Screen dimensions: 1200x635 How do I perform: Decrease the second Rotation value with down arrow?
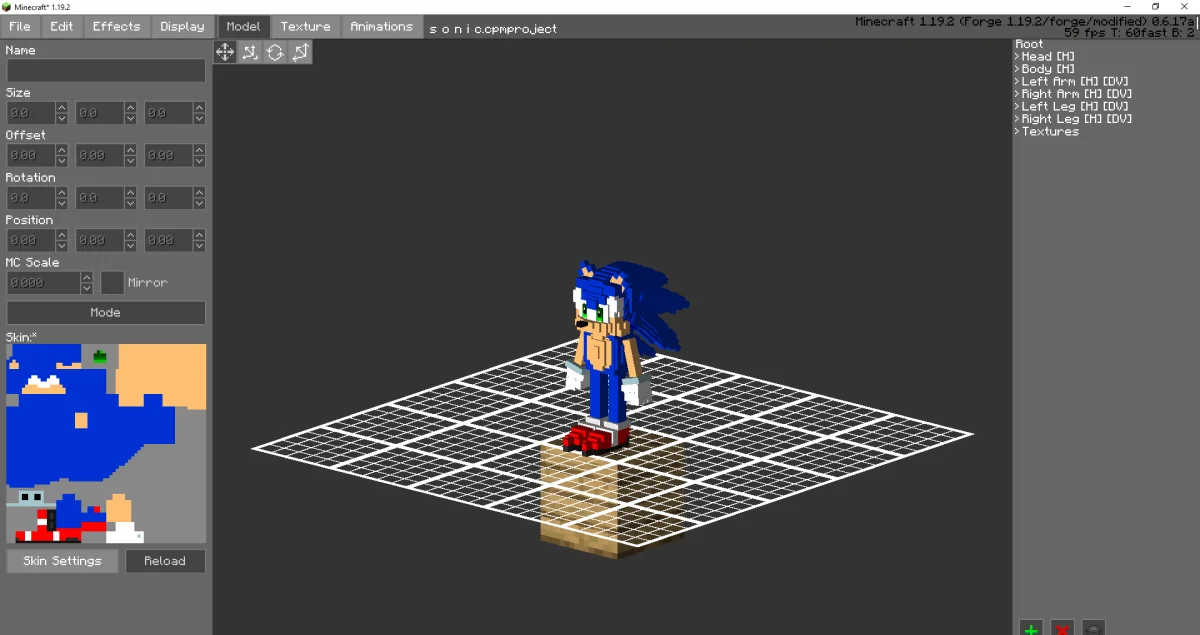tap(130, 204)
